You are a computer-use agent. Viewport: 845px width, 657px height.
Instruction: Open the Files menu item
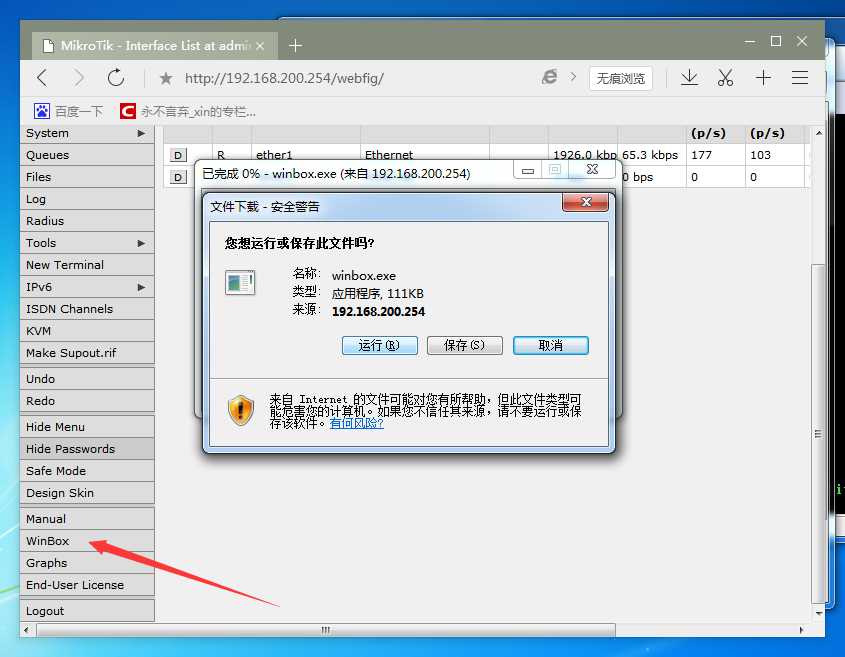pos(87,177)
